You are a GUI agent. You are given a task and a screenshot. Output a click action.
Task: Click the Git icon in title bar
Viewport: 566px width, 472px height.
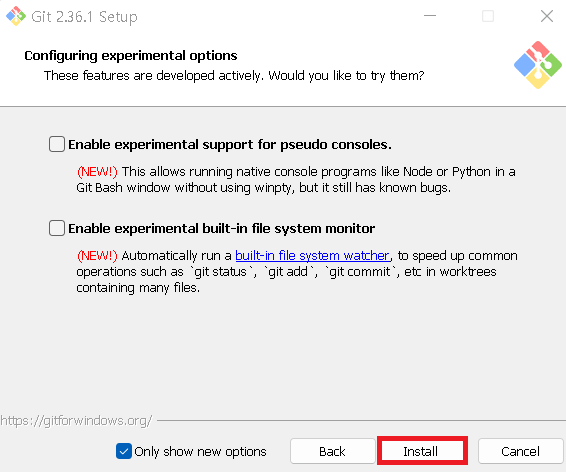(x=16, y=16)
